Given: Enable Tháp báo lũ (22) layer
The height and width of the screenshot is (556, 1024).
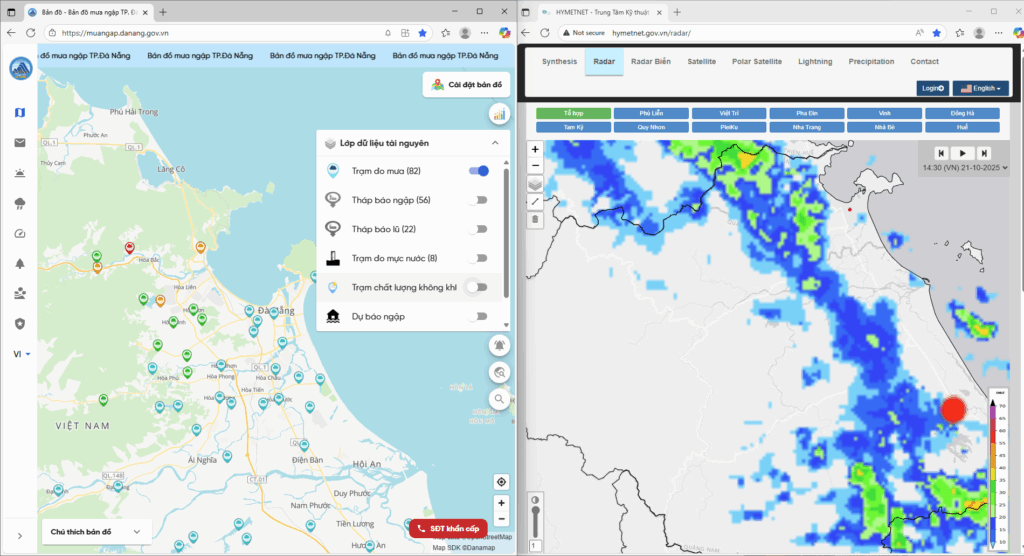Looking at the screenshot, I should point(479,229).
